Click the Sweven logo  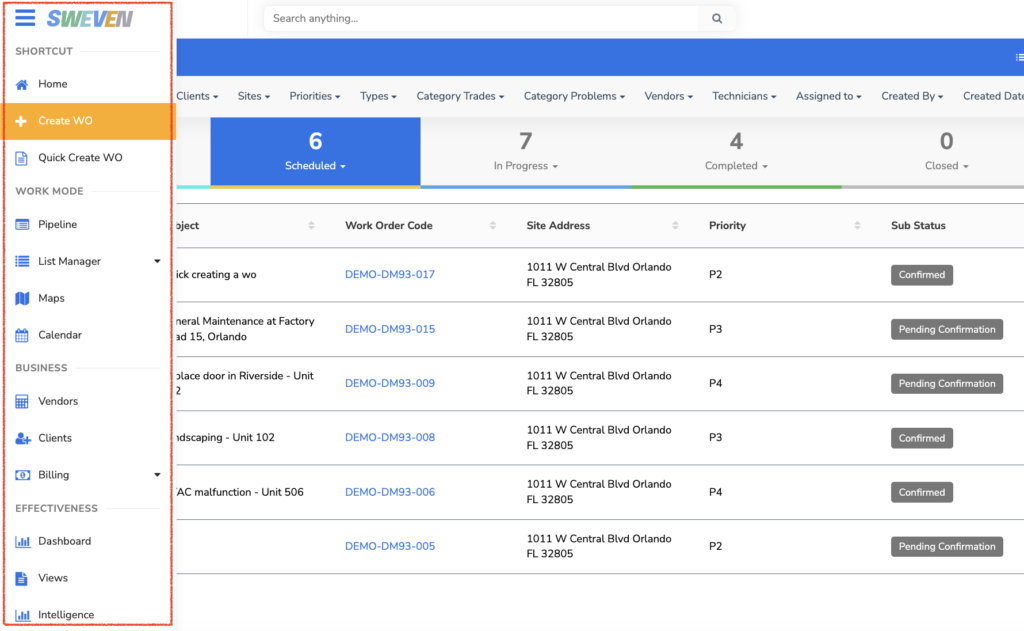pos(89,19)
